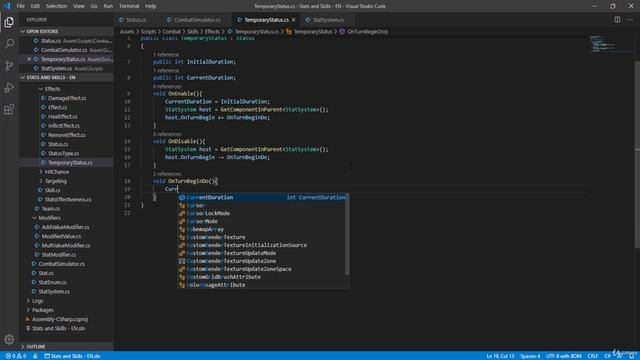Open StatEnum.cs in the explorer

[x=52, y=282]
